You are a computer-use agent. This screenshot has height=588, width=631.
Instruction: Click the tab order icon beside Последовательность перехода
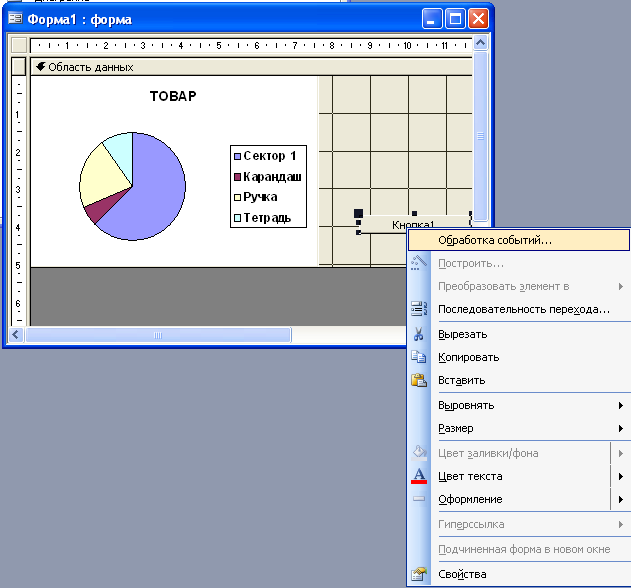pos(419,309)
